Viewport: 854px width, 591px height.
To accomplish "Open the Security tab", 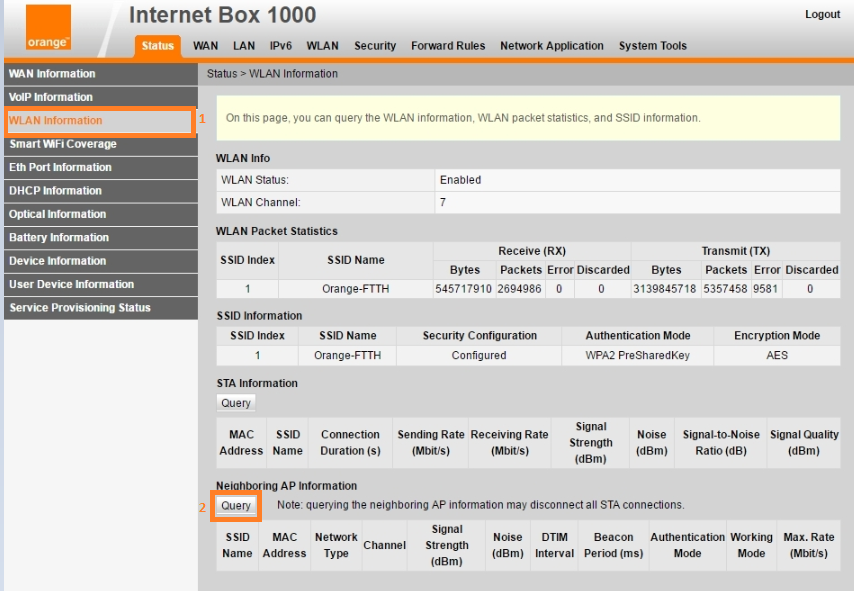I will click(x=375, y=46).
